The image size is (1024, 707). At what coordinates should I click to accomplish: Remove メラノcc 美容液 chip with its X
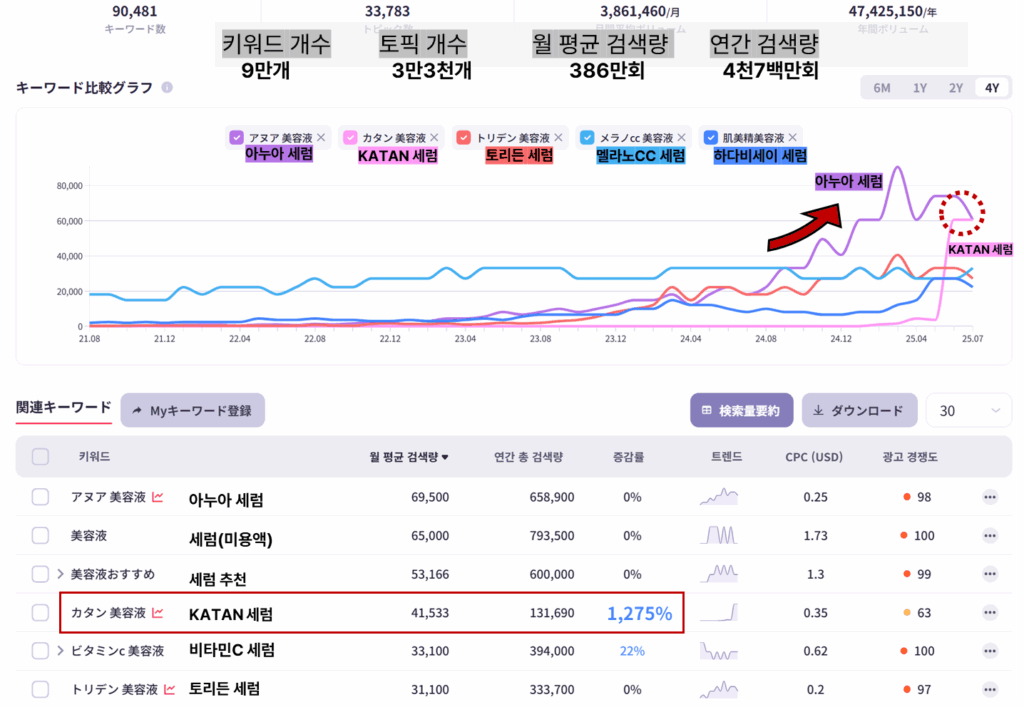coord(682,137)
